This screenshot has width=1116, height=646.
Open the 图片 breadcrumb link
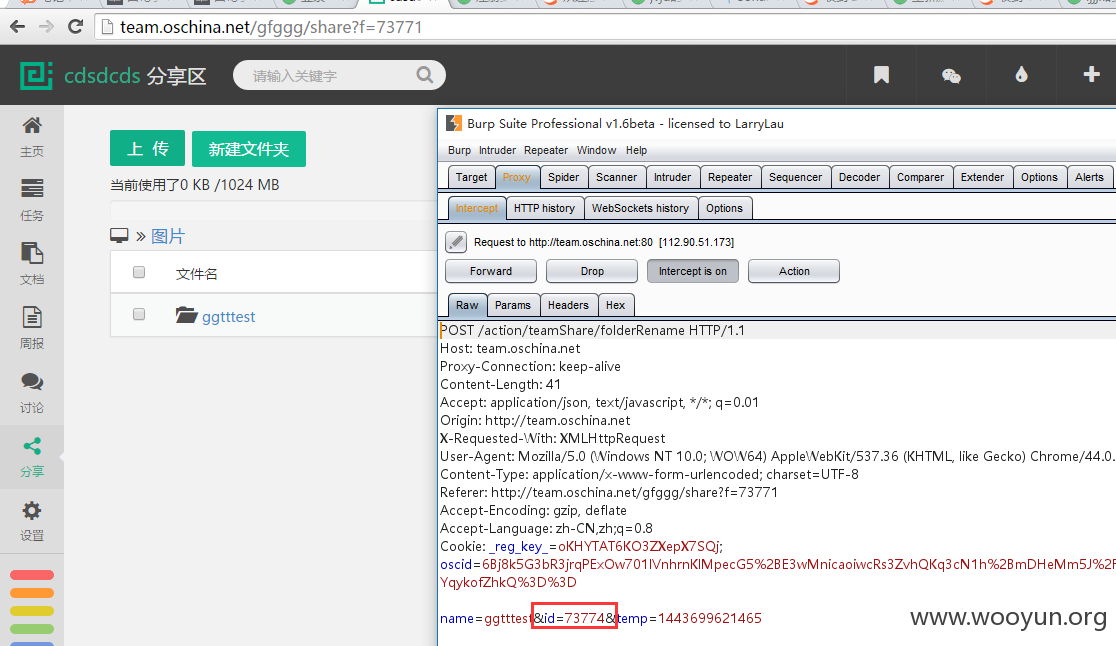(x=168, y=236)
